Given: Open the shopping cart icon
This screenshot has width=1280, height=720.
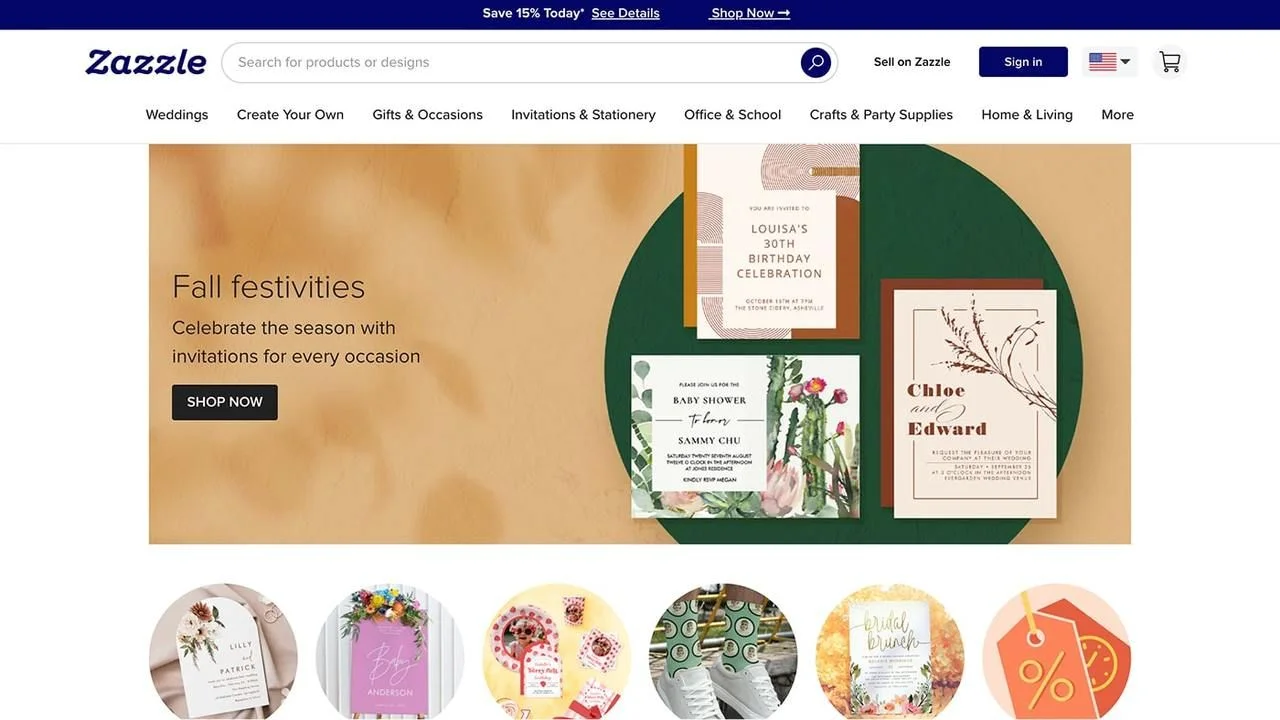Looking at the screenshot, I should tap(1169, 62).
